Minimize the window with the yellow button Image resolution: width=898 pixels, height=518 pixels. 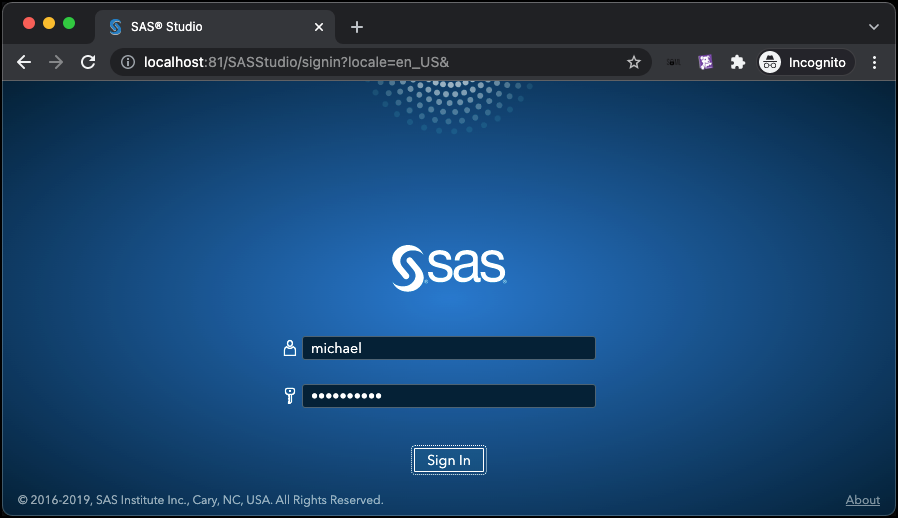49,23
